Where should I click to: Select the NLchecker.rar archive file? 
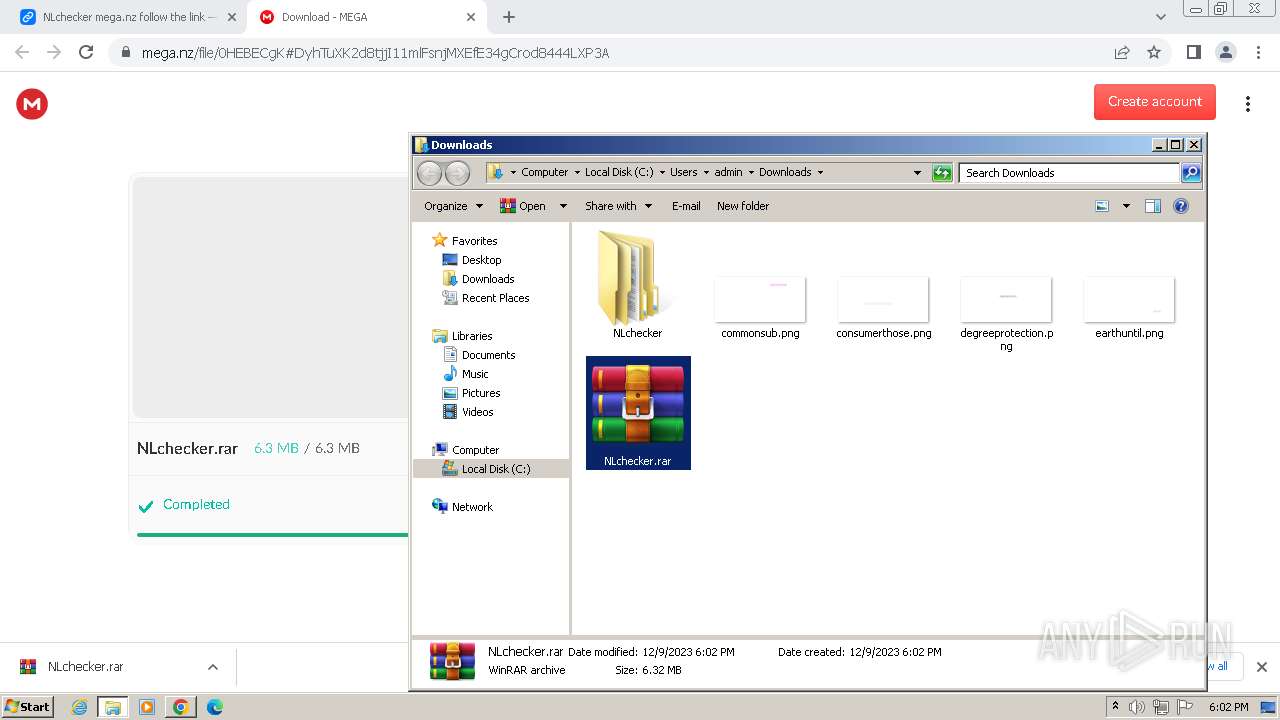pos(638,413)
